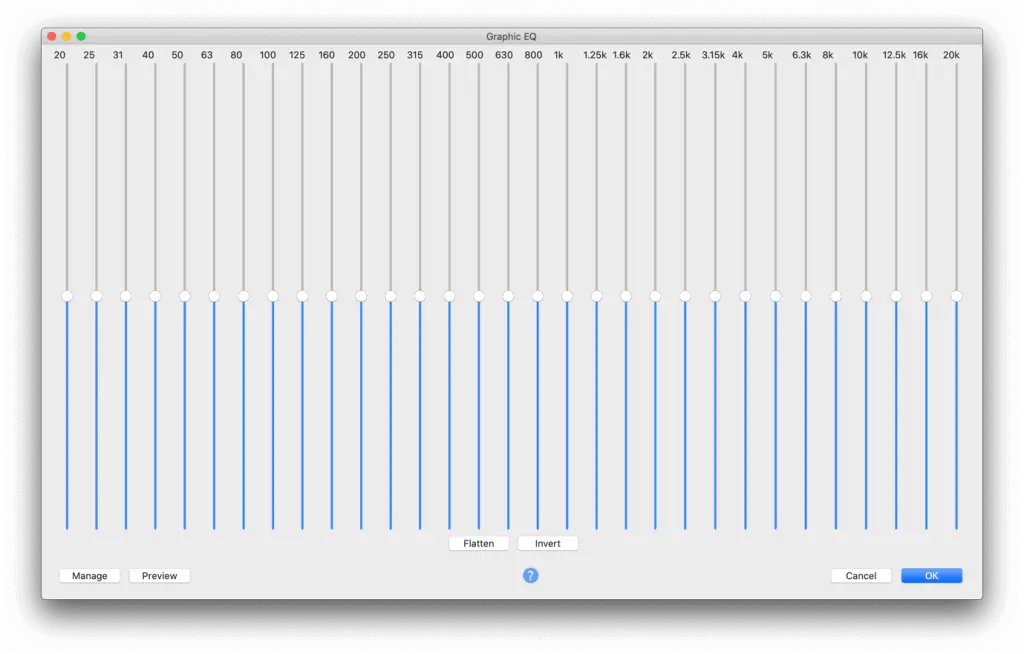Image resolution: width=1024 pixels, height=654 pixels.
Task: Click the 3.15k slider handle
Action: (715, 297)
